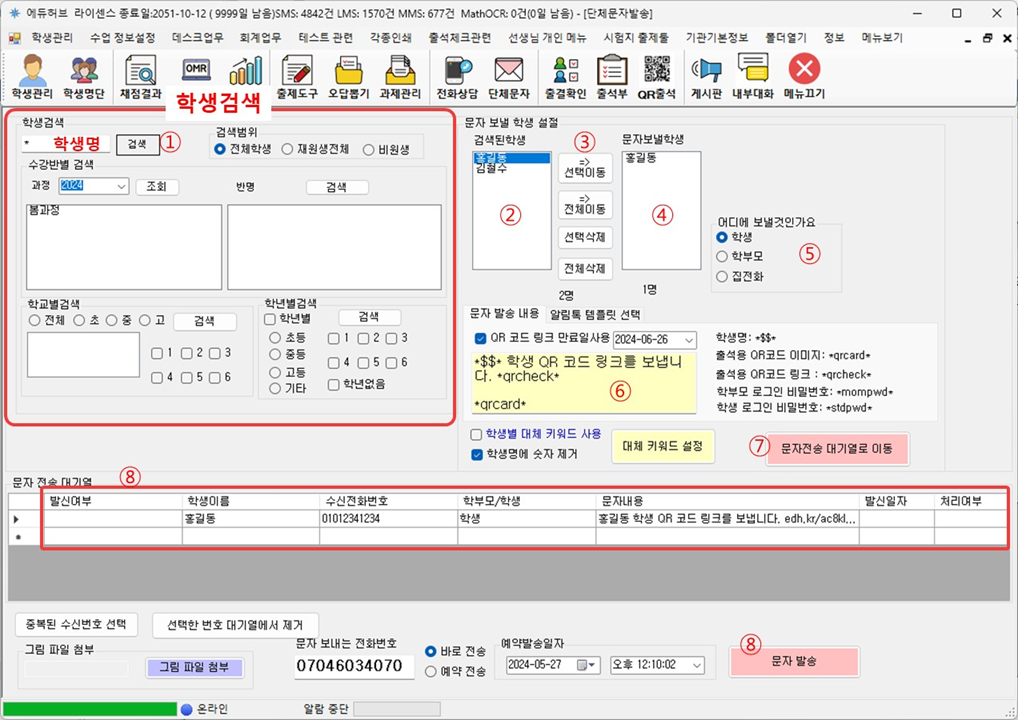Open the QR link expiry date dropdown

coord(687,339)
